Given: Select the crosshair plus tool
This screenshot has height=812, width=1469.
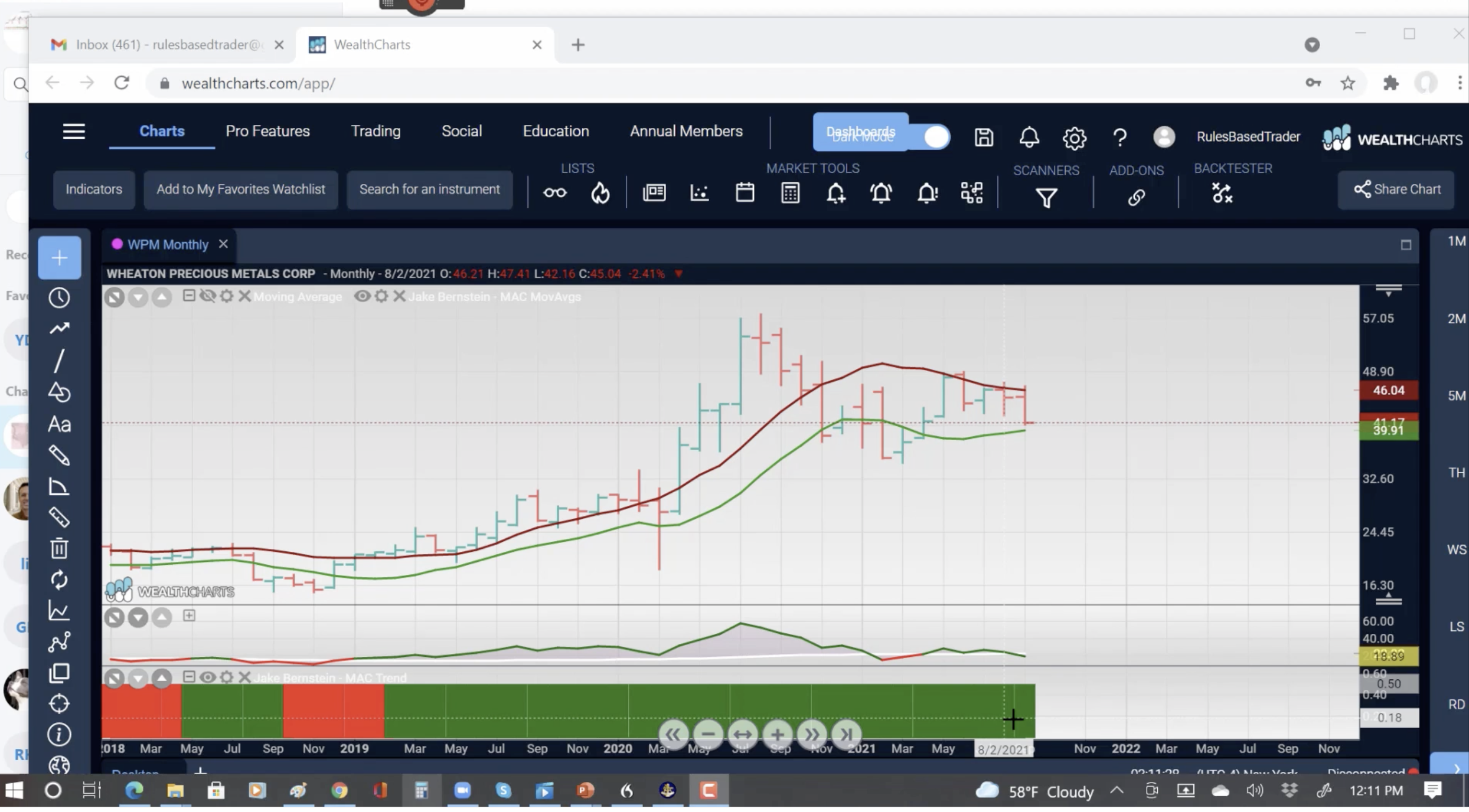Looking at the screenshot, I should click(59, 258).
